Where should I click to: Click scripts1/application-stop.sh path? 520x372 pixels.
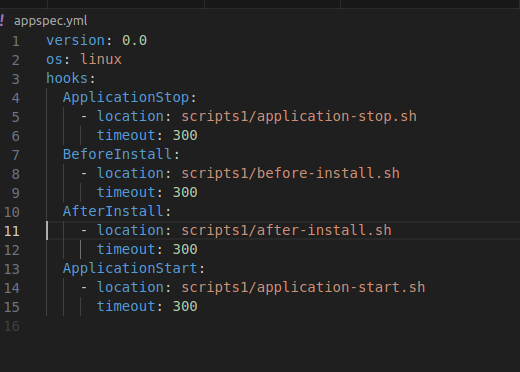click(x=299, y=117)
